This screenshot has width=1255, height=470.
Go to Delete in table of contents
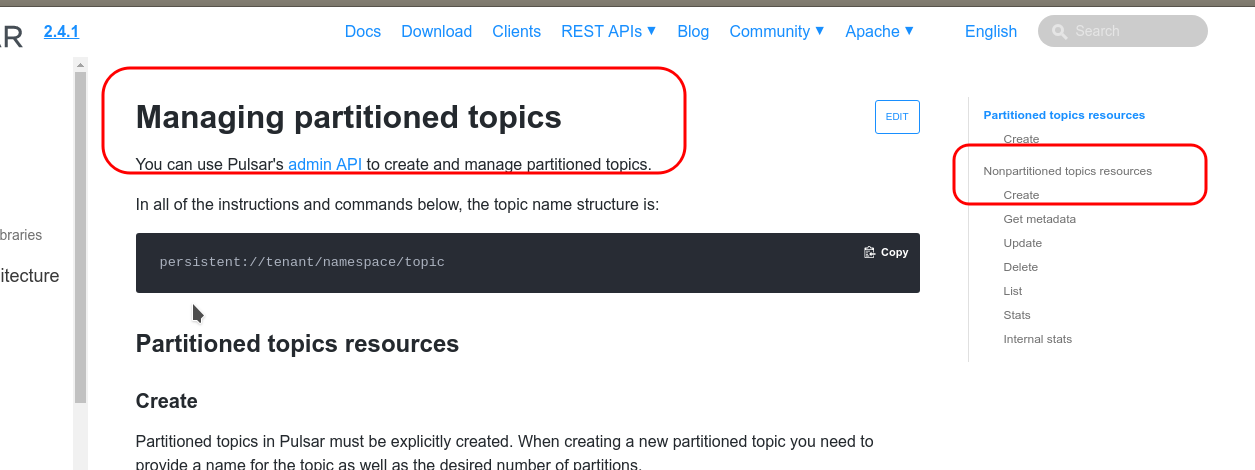click(x=1020, y=267)
